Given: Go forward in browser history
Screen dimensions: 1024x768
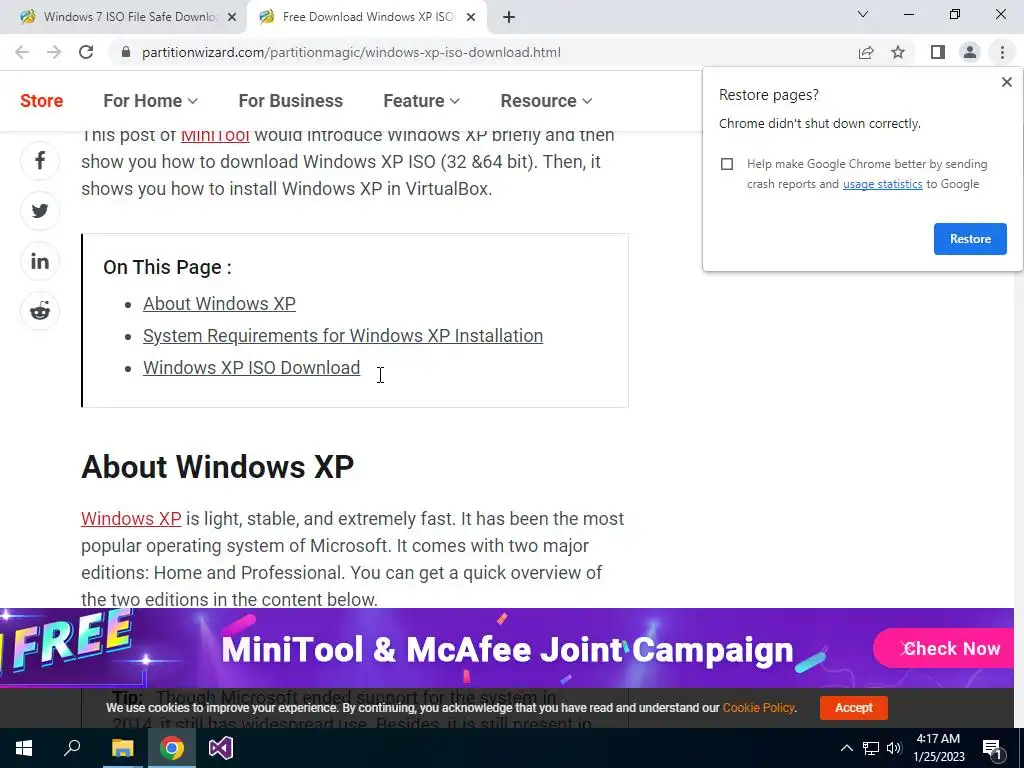Looking at the screenshot, I should pos(54,52).
